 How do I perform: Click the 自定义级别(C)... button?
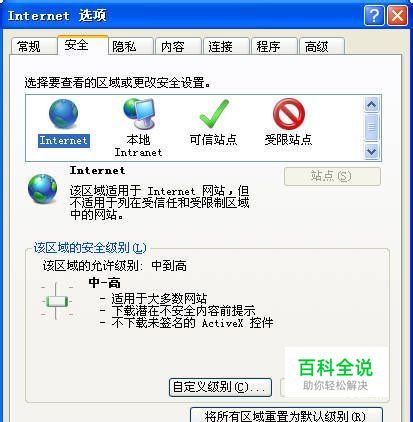(220, 387)
